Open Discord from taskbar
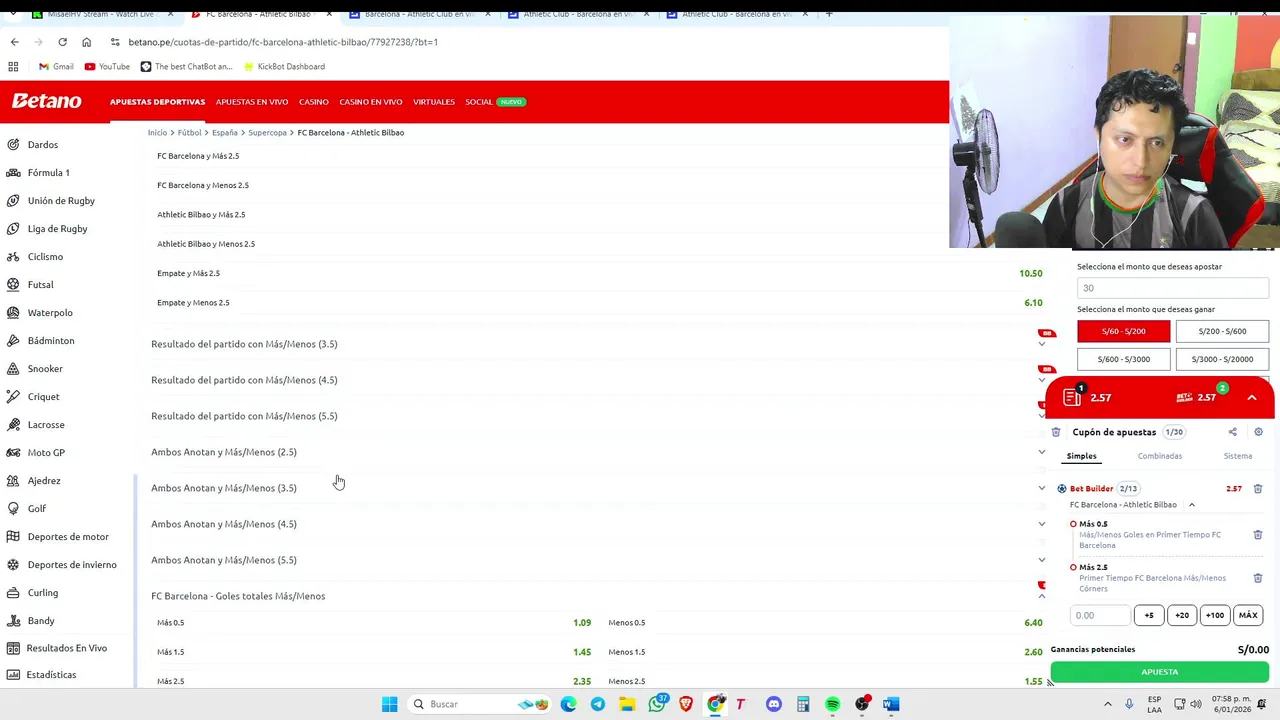Screen dimensions: 1280x720 pos(774,704)
